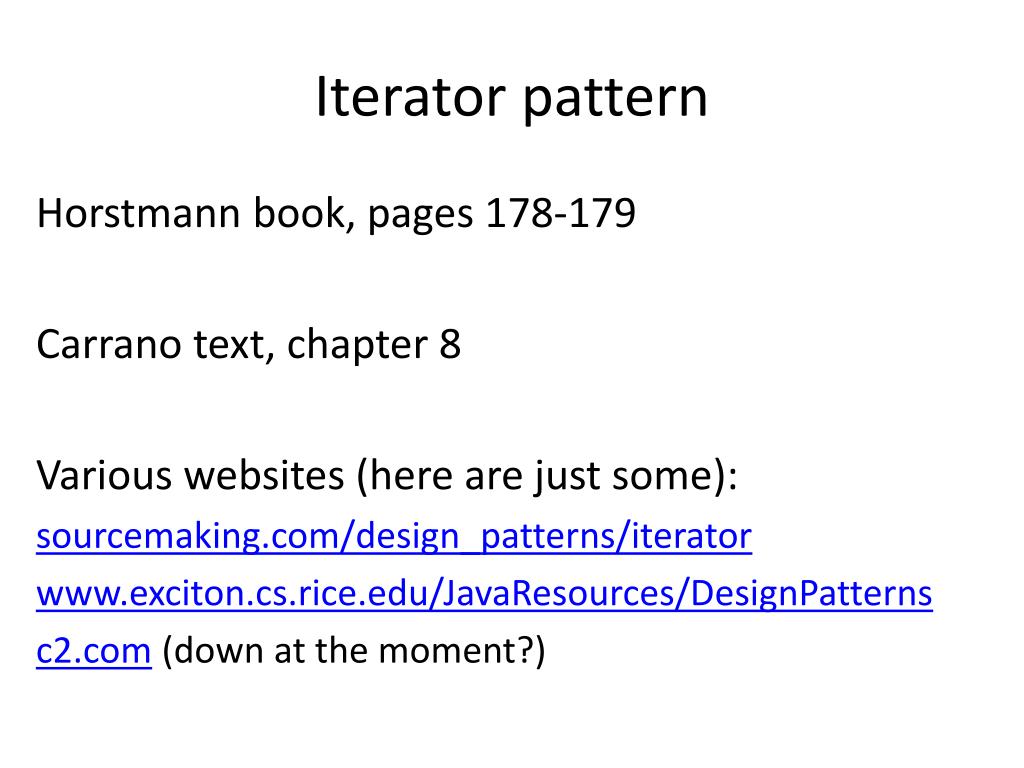Click the 'Various websites' text
The image size is (1024, 768).
pyautogui.click(x=190, y=475)
